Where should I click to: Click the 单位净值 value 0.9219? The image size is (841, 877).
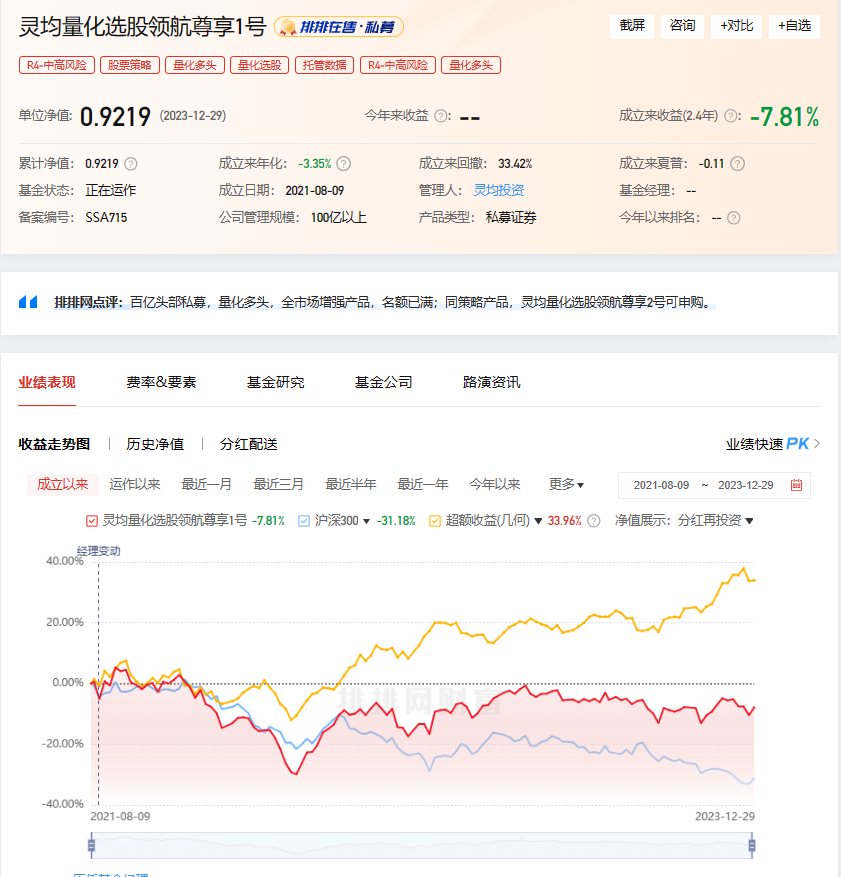click(115, 117)
